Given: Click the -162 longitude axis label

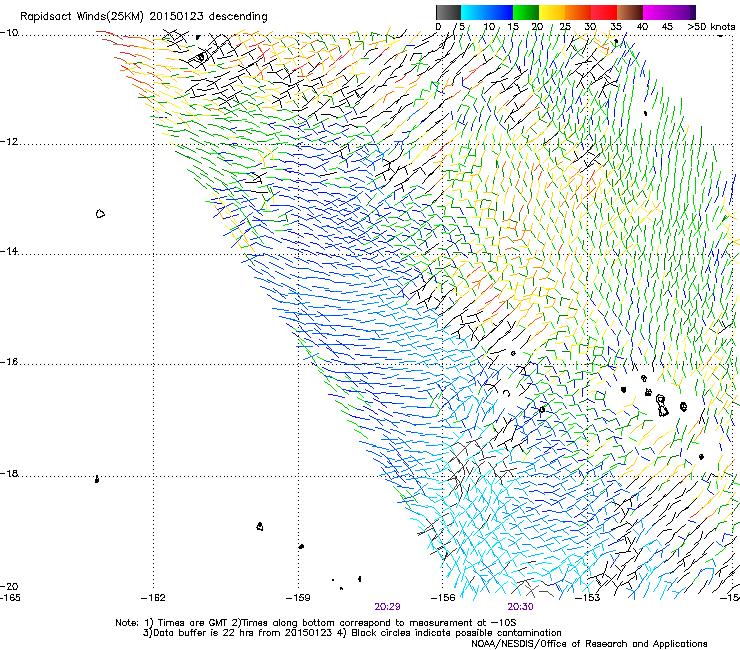Looking at the screenshot, I should tap(153, 598).
